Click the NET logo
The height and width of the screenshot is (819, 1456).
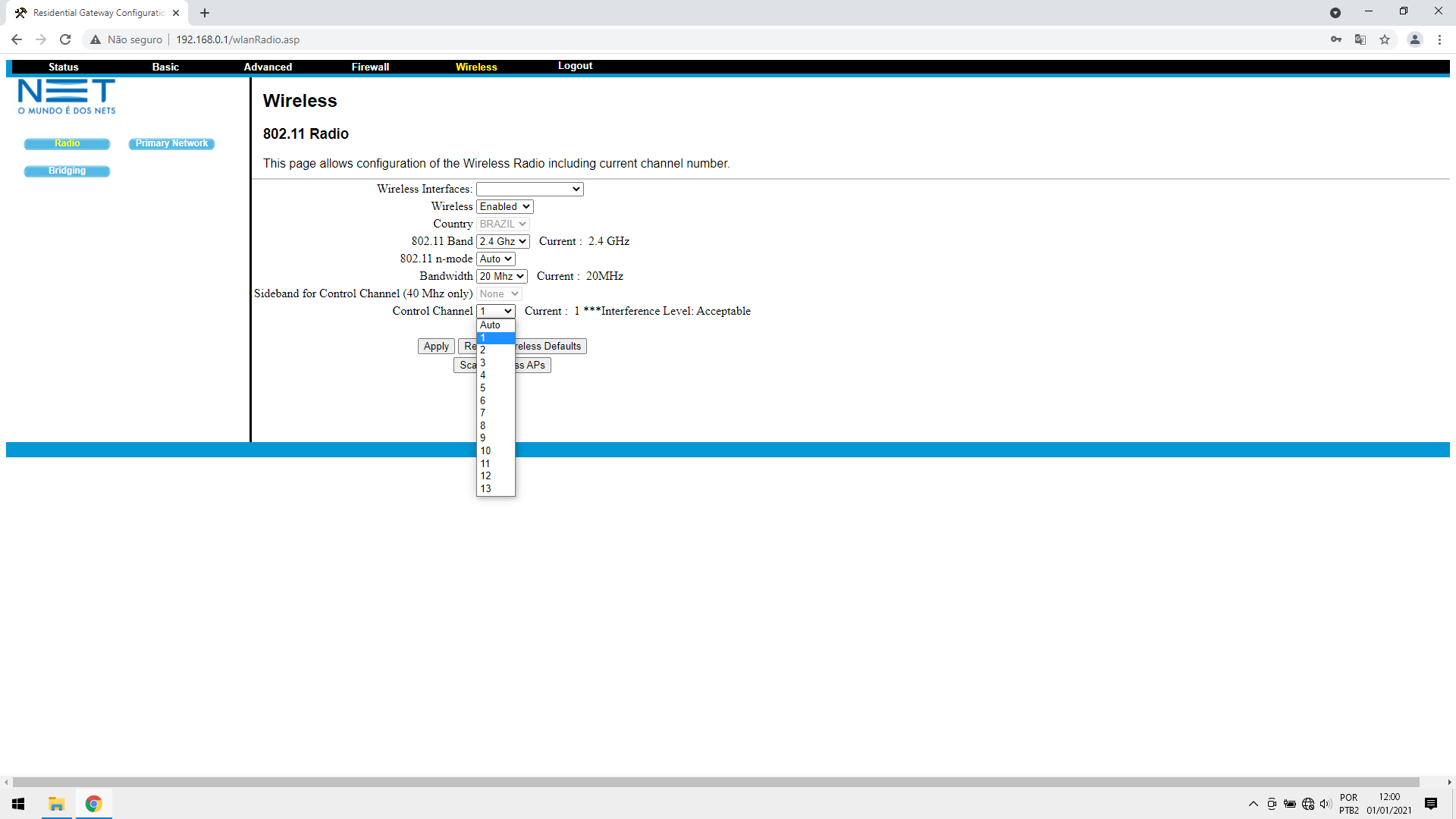click(x=67, y=96)
